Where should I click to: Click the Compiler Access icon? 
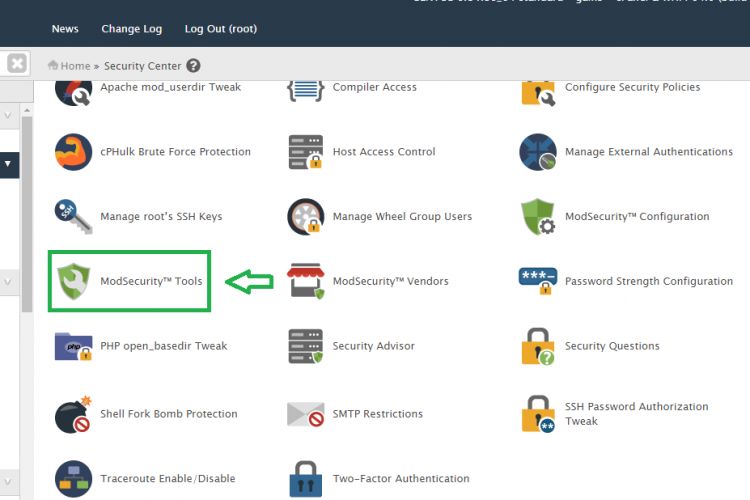click(306, 91)
